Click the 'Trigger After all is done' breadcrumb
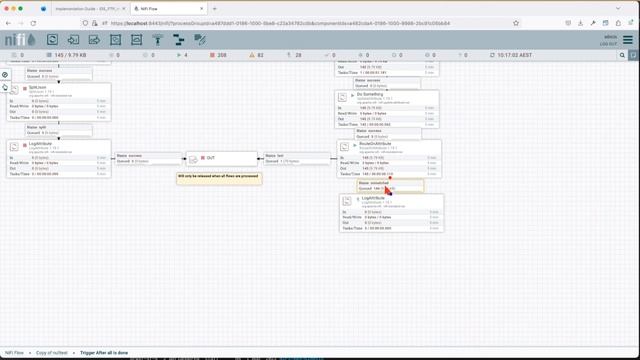 (x=104, y=353)
